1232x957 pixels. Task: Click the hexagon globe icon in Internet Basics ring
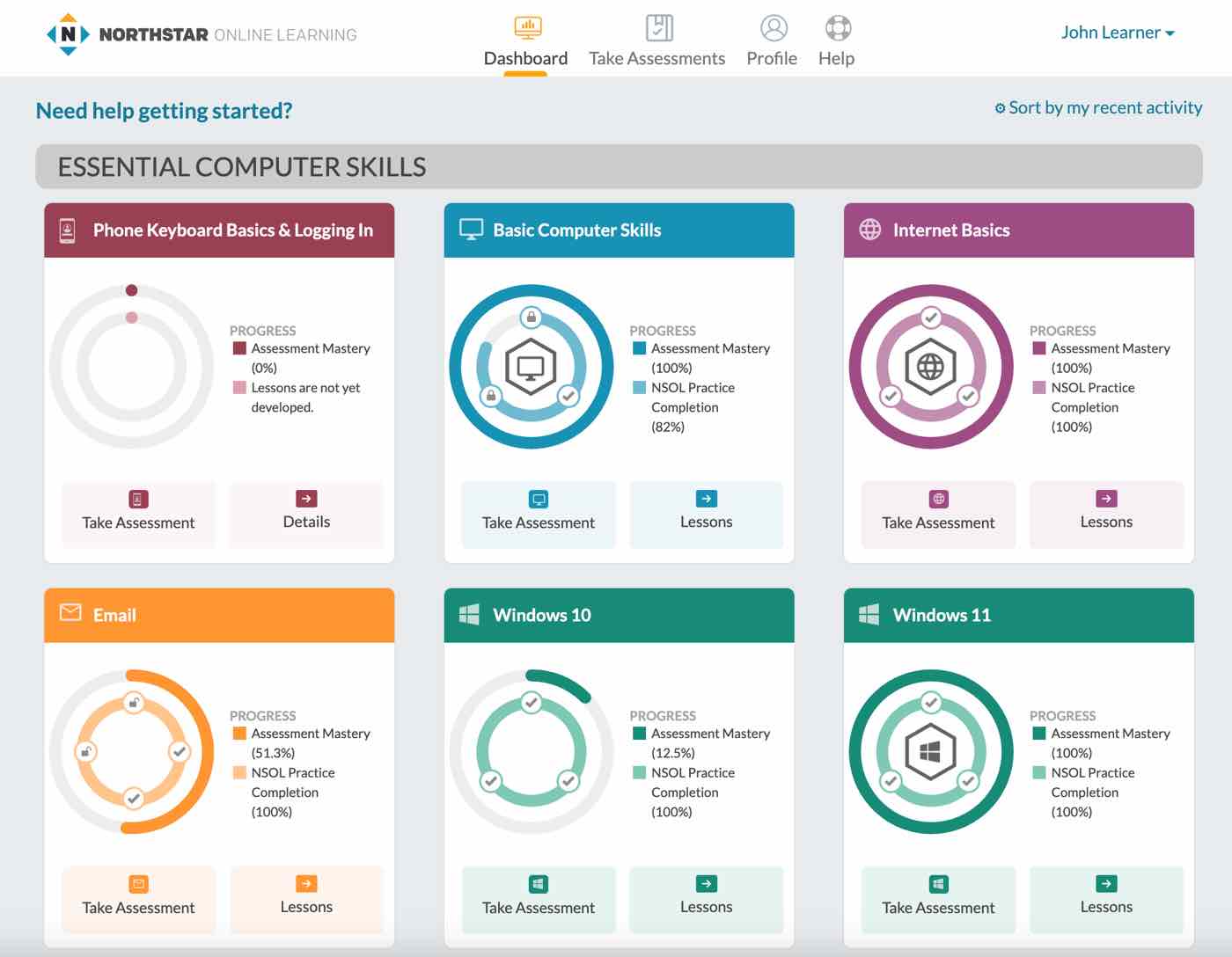pyautogui.click(x=930, y=366)
